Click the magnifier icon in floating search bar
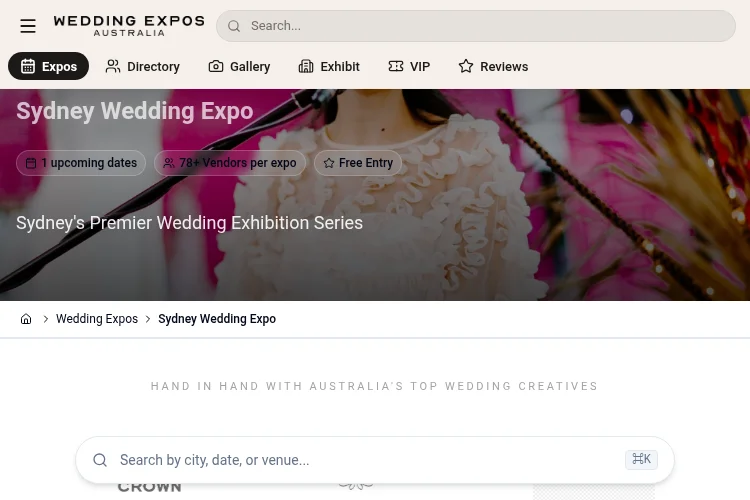The image size is (750, 500). 100,460
